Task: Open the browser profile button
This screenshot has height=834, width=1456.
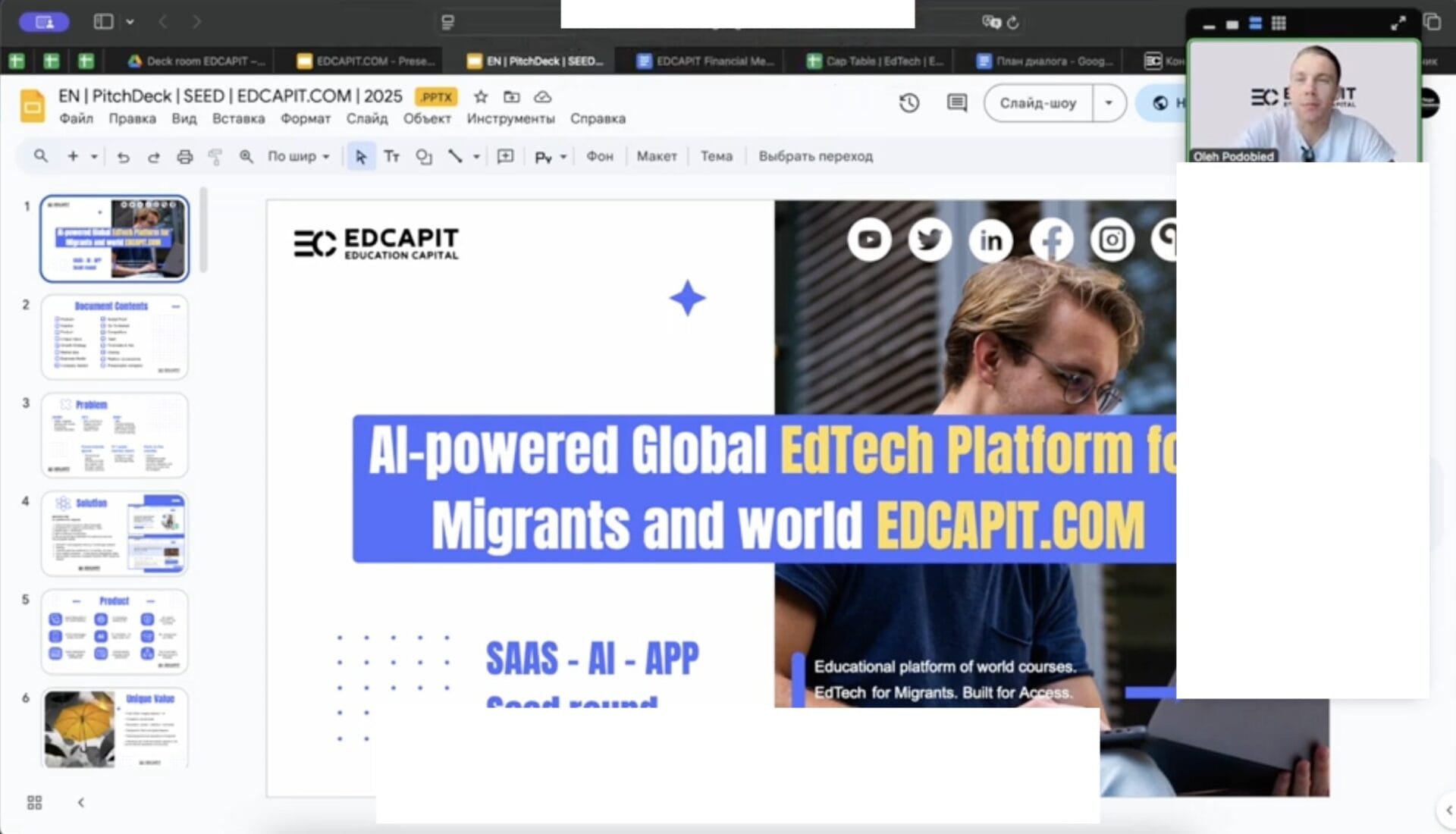Action: (x=45, y=22)
